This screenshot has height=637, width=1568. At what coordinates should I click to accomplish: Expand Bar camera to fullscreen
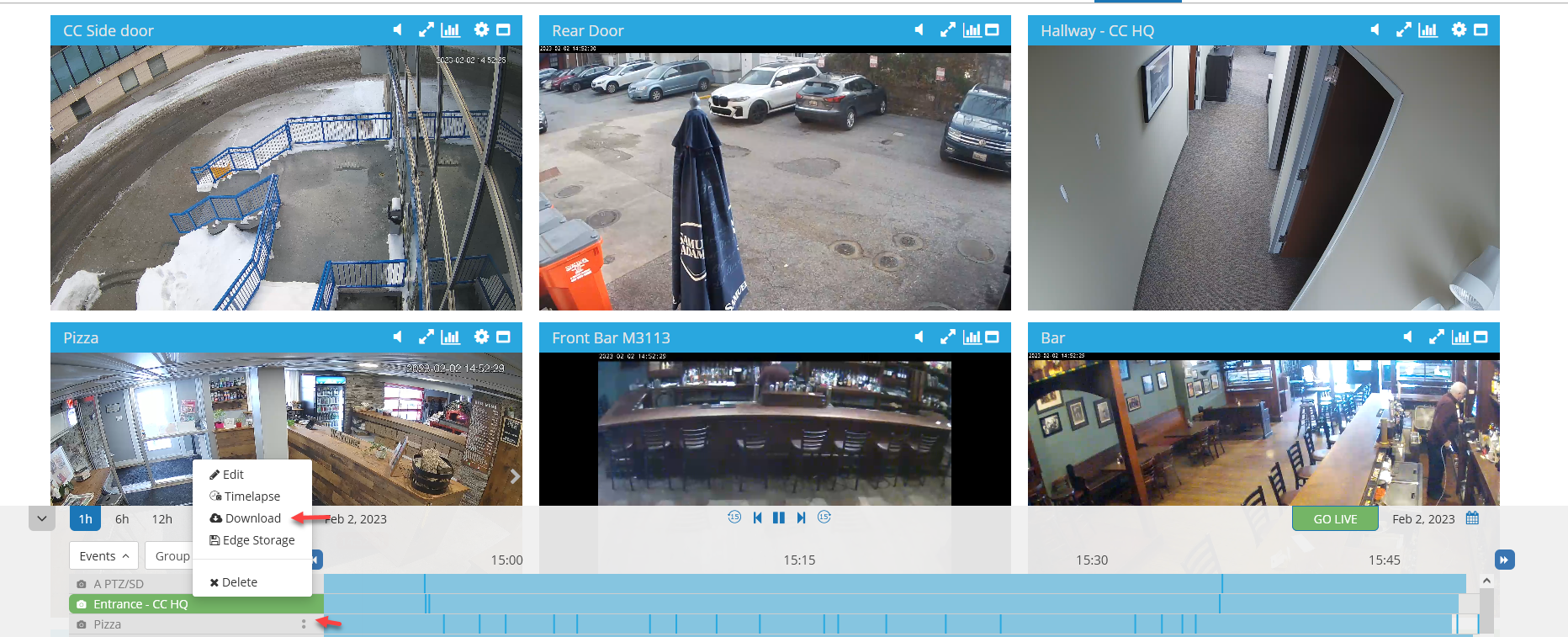pyautogui.click(x=1437, y=337)
